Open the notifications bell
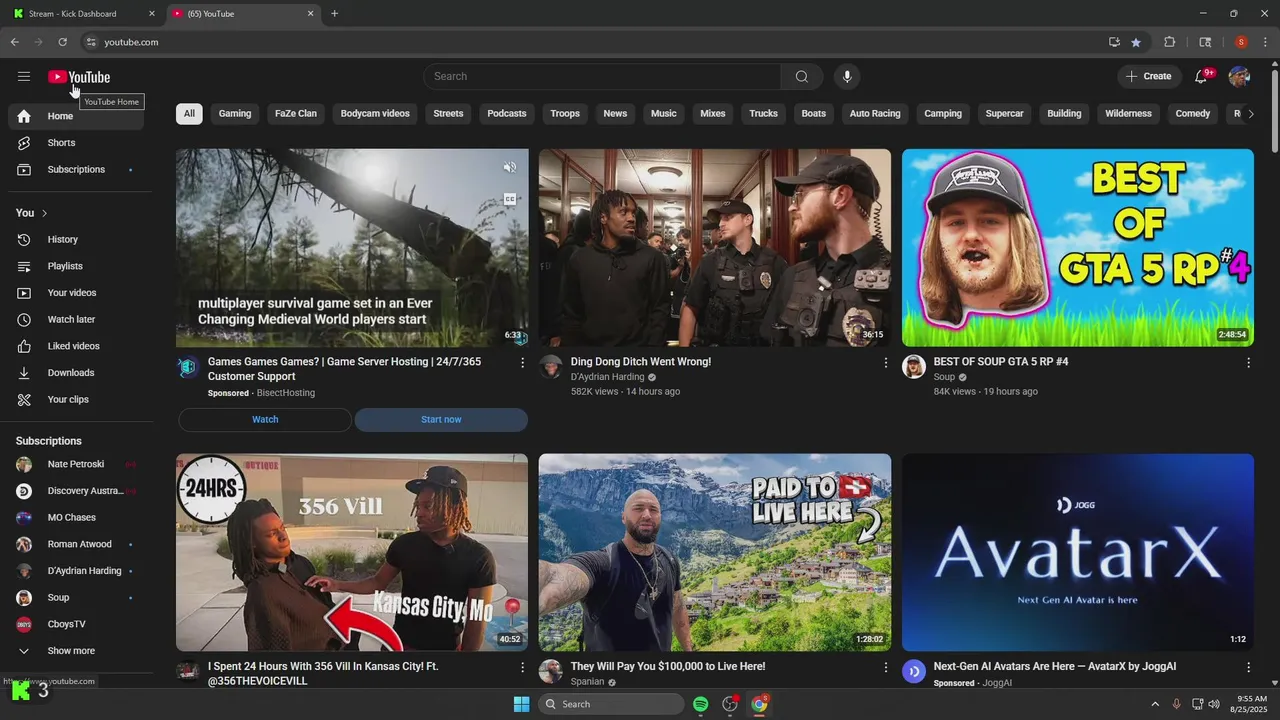 pyautogui.click(x=1202, y=77)
